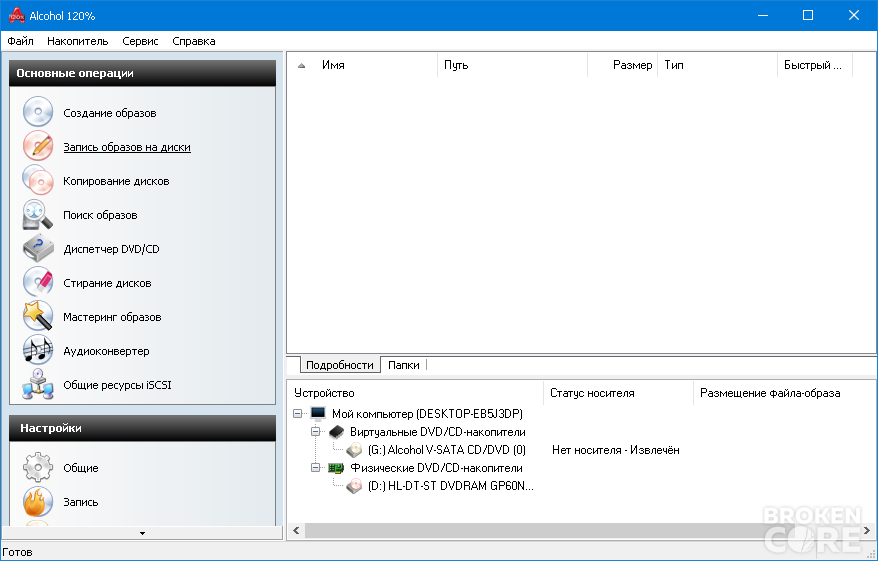Open Мастеринг образов link
878x561 pixels.
[x=112, y=317]
